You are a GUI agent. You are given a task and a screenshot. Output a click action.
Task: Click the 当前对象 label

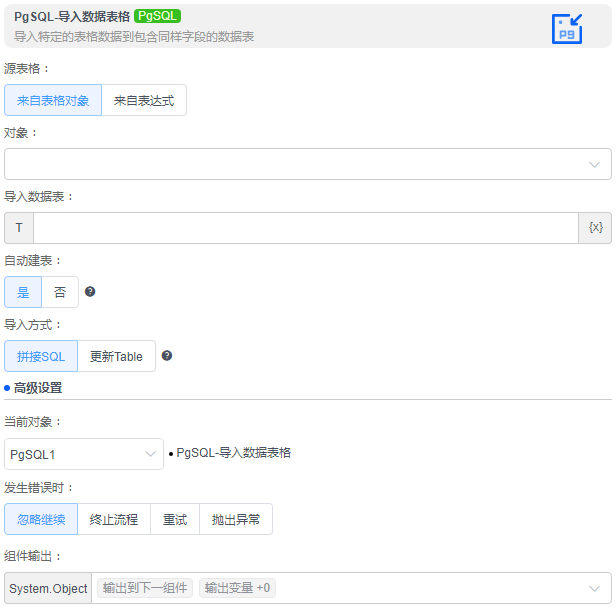[33, 422]
